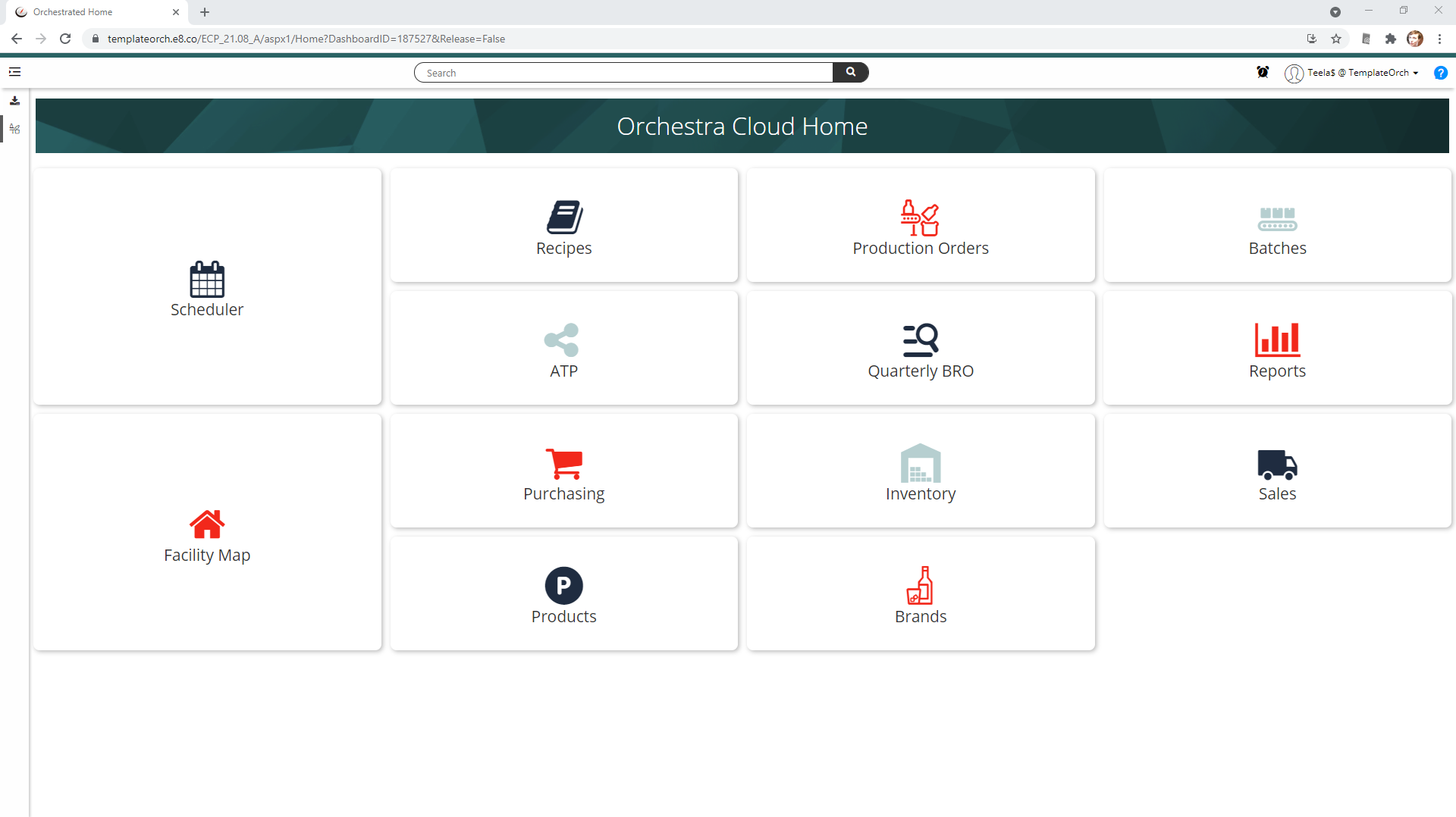Open the Scheduler calendar icon
Image resolution: width=1456 pixels, height=817 pixels.
[206, 278]
